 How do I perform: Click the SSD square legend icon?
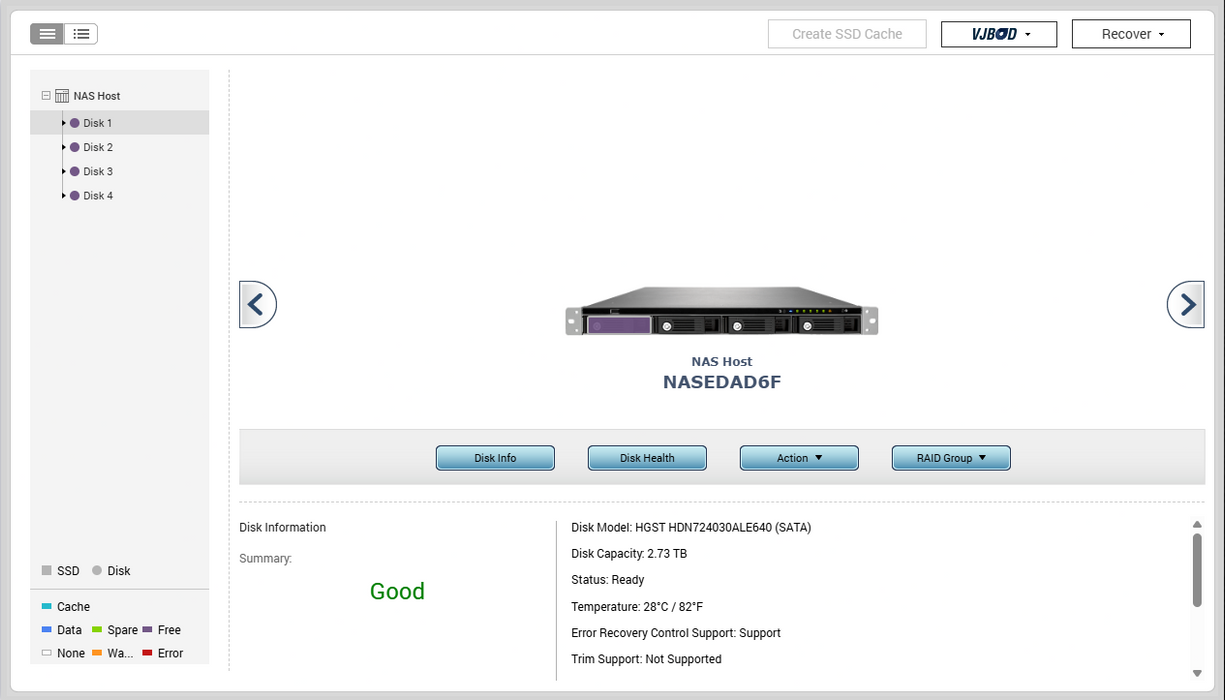[x=47, y=571]
